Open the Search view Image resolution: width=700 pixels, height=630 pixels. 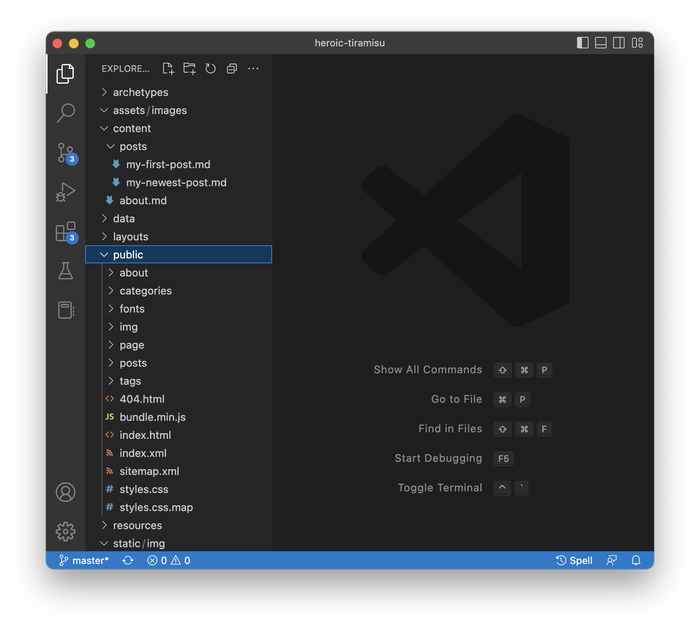66,113
